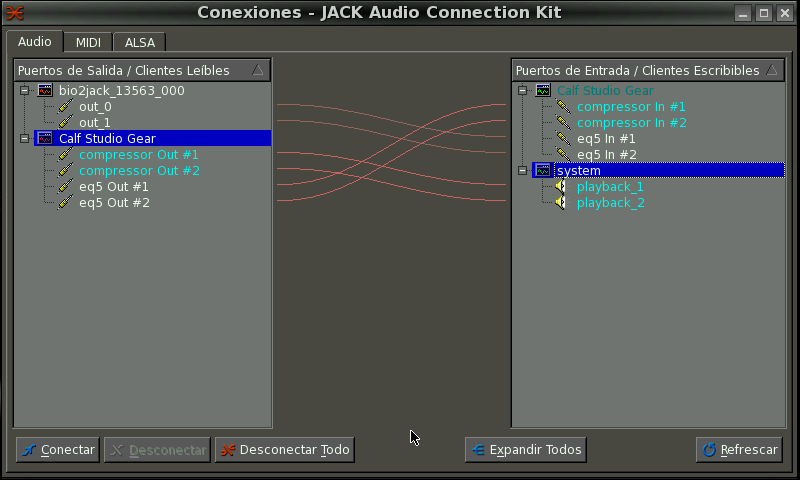
Task: Select the compressor Out #2 port
Action: point(139,170)
